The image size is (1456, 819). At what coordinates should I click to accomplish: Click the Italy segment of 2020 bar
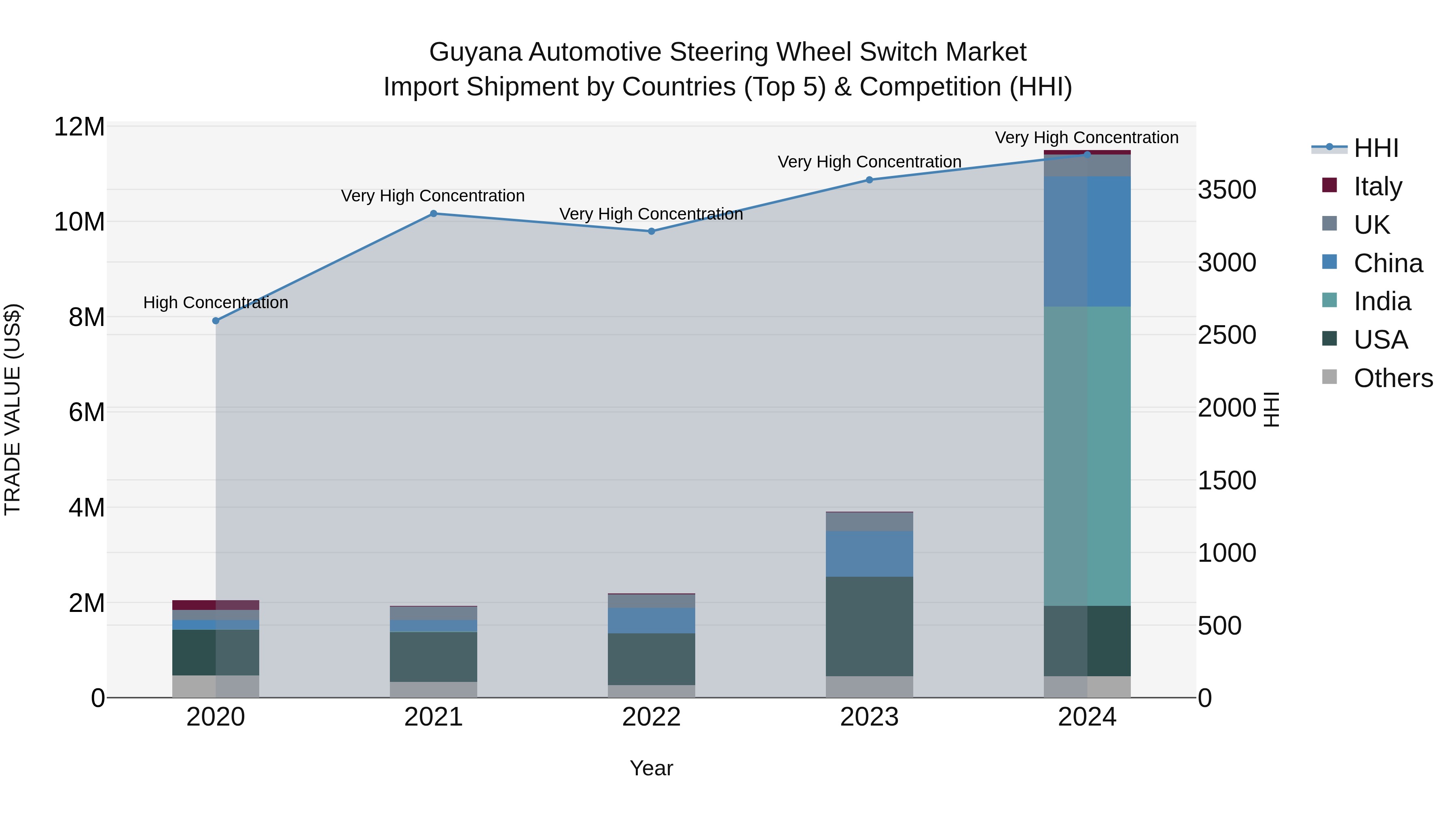pyautogui.click(x=215, y=605)
